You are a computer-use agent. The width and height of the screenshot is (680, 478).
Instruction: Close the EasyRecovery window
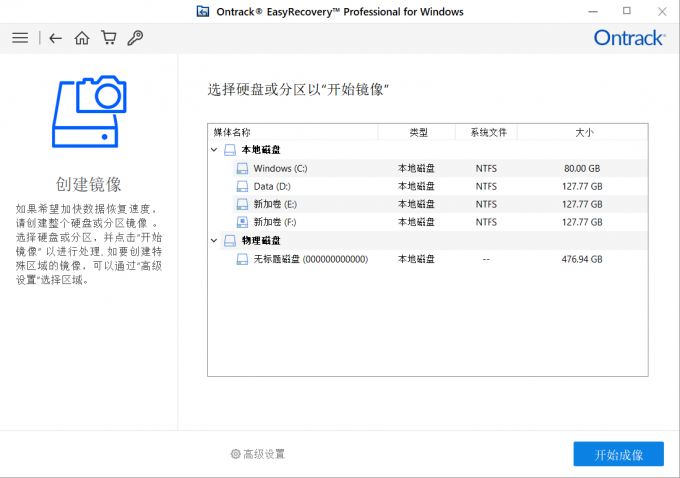coord(662,12)
